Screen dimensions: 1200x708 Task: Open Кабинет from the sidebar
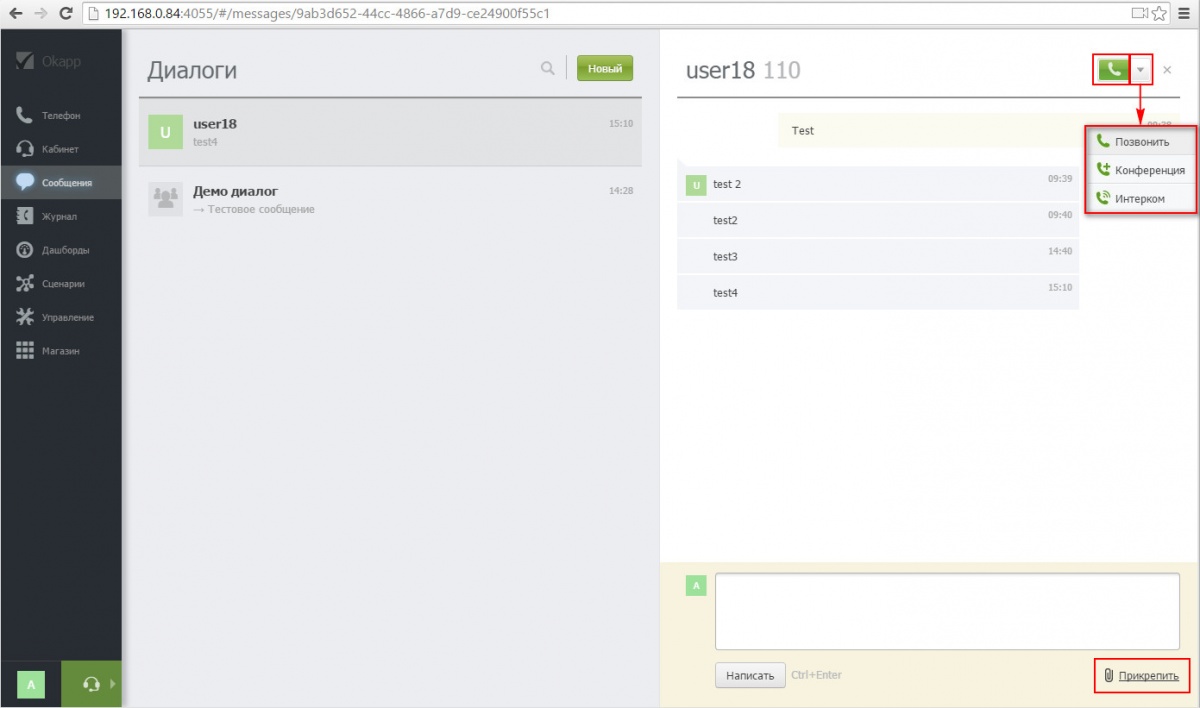pos(60,149)
